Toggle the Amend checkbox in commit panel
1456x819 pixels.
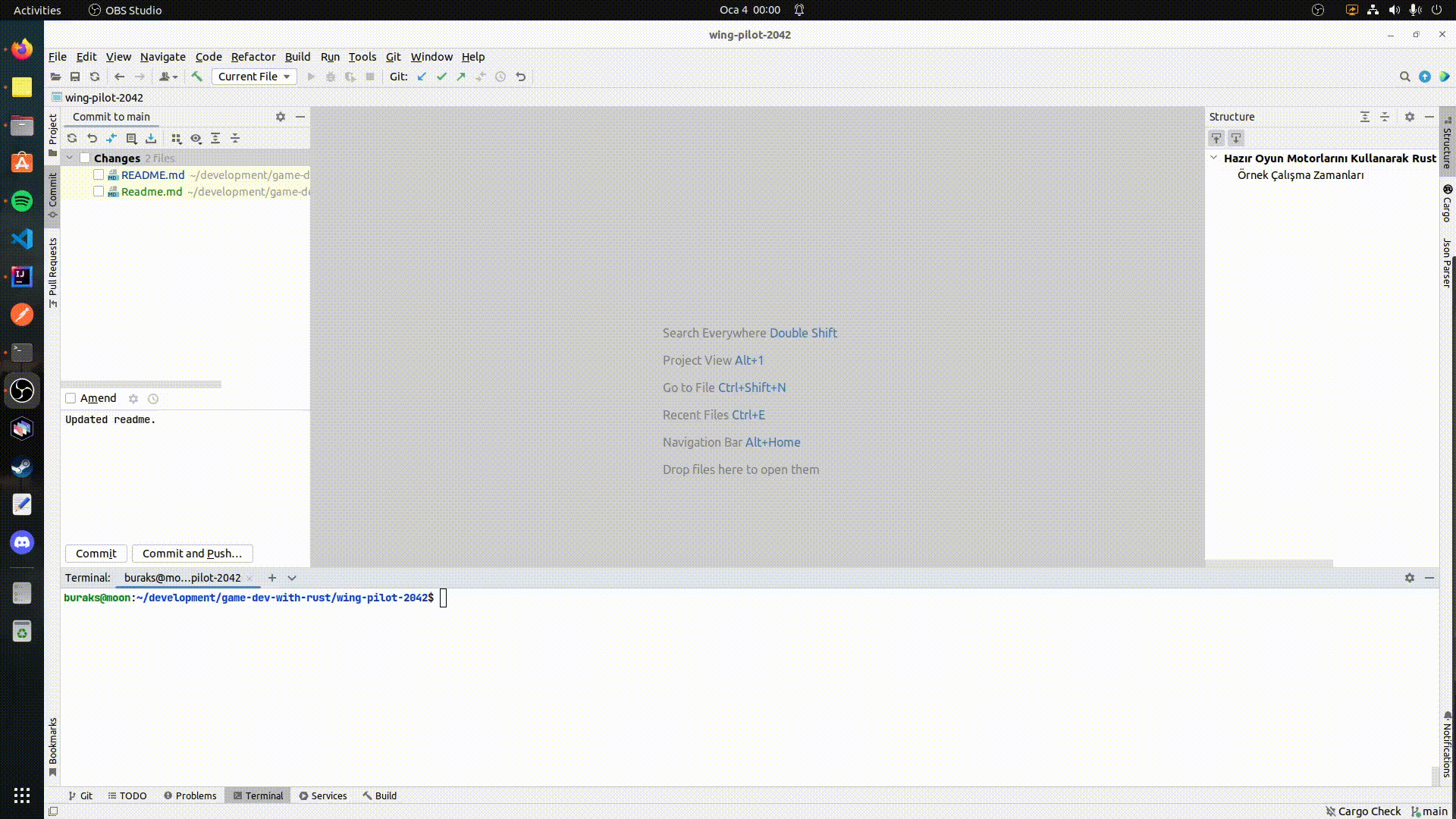tap(70, 397)
